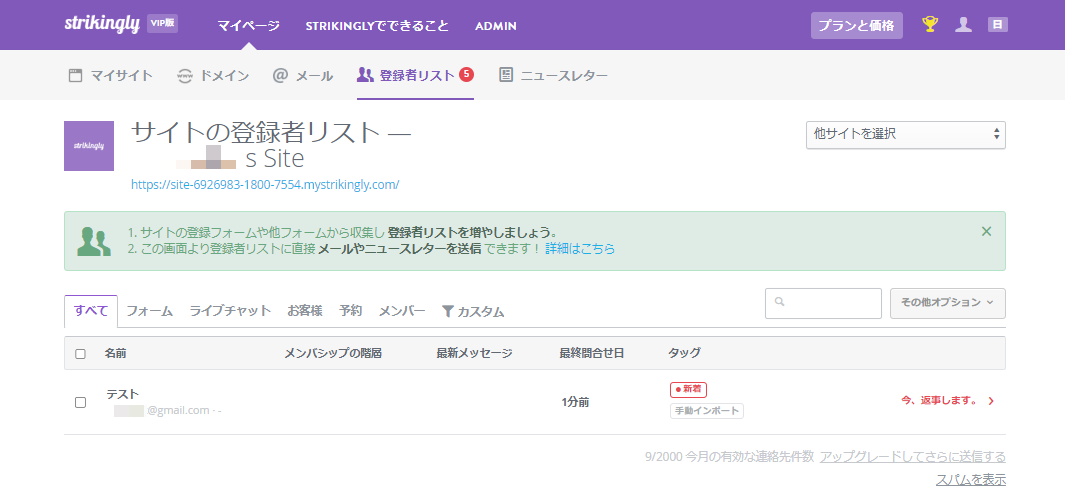This screenshot has width=1065, height=498.
Task: Open the user account profile icon
Action: coord(963,24)
